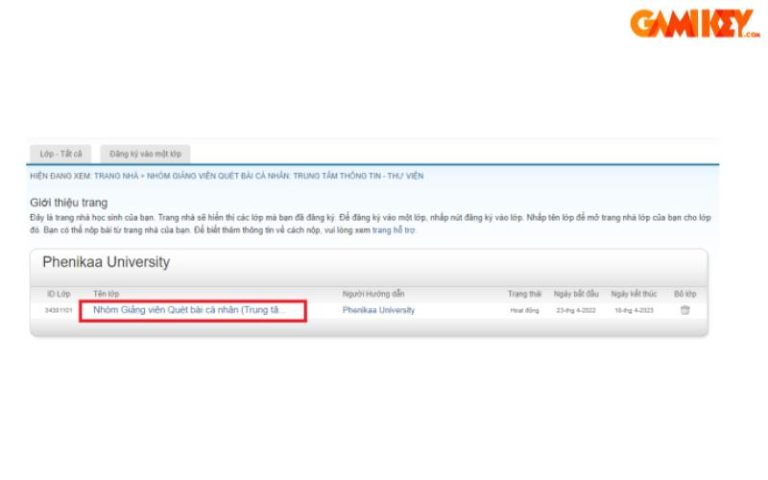Click the start date "23-thg 4-2022"
Image resolution: width=768 pixels, height=480 pixels.
tap(576, 311)
